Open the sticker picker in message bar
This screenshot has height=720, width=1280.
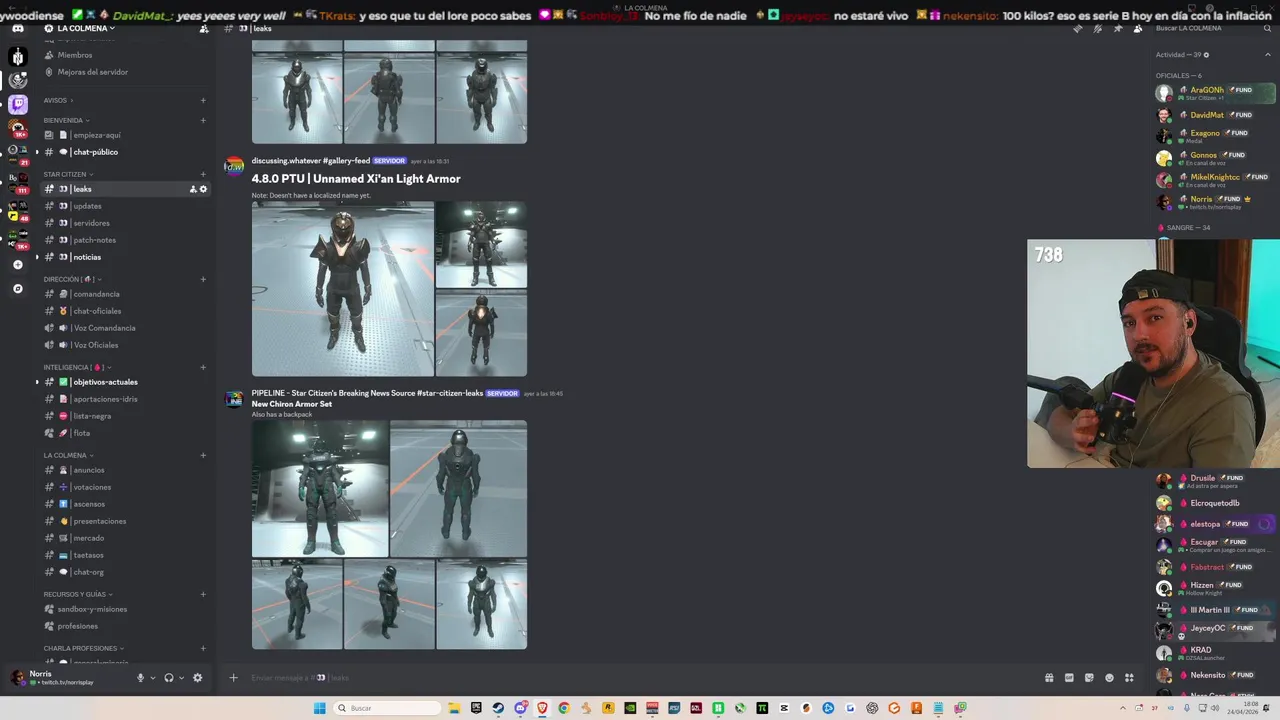[x=1089, y=678]
